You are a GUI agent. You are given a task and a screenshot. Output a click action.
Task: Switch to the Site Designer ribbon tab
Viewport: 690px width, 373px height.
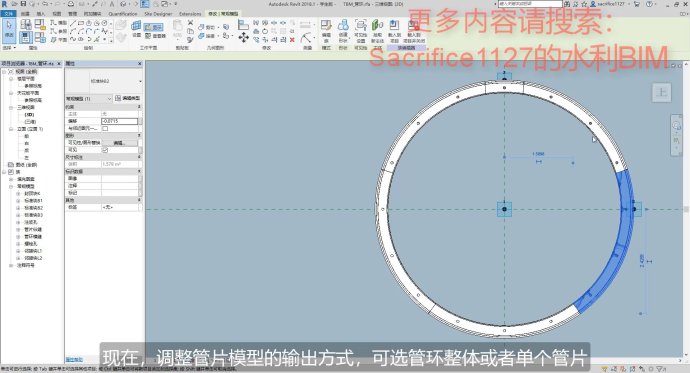point(158,14)
